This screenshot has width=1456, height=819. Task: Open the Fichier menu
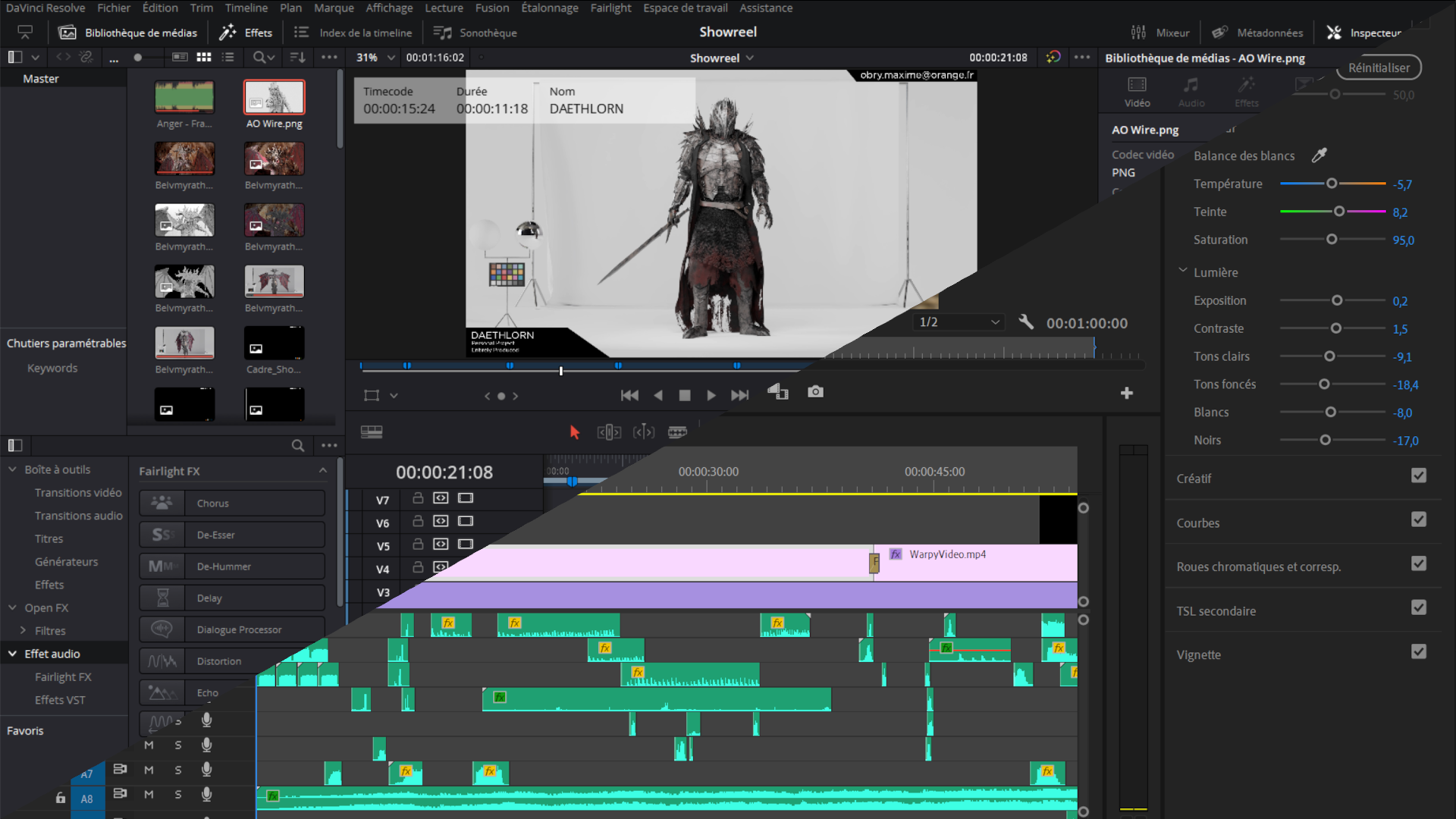[x=114, y=8]
